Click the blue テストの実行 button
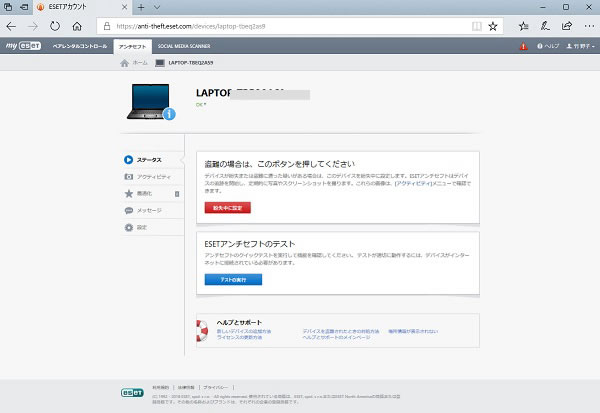Image resolution: width=600 pixels, height=413 pixels. 233,279
